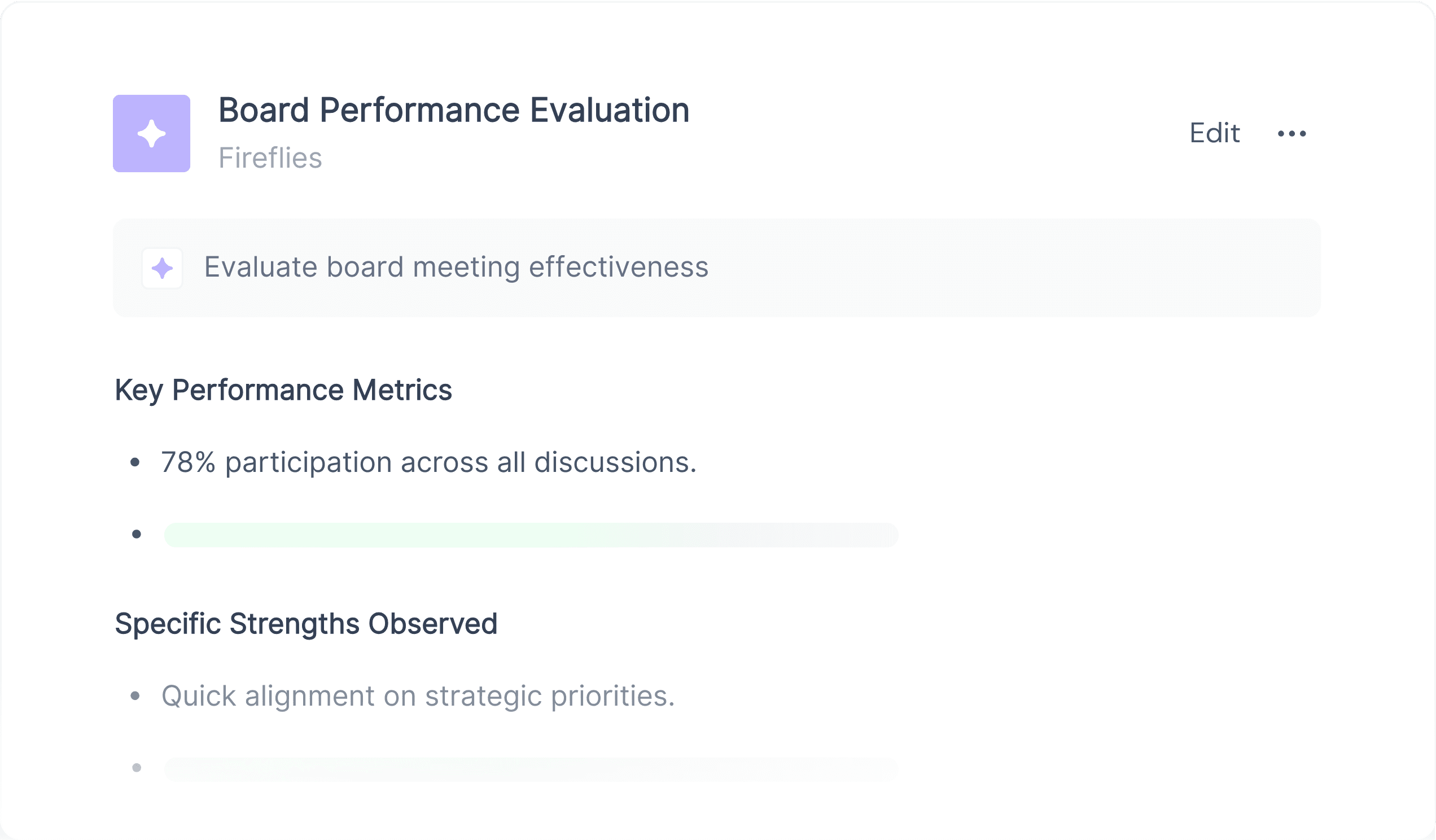Click the Evaluate board meeting effectiveness field
This screenshot has width=1436, height=840.
(717, 268)
